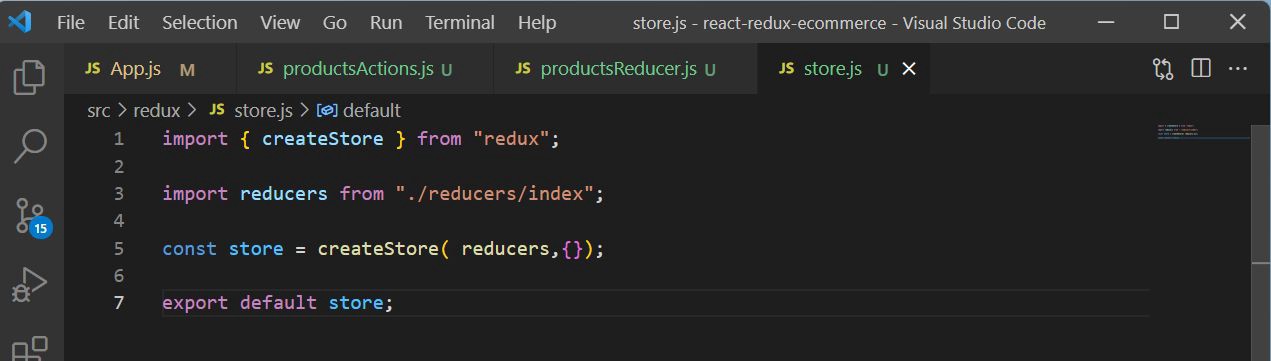Open the View menu
This screenshot has height=361, width=1271.
pyautogui.click(x=280, y=22)
